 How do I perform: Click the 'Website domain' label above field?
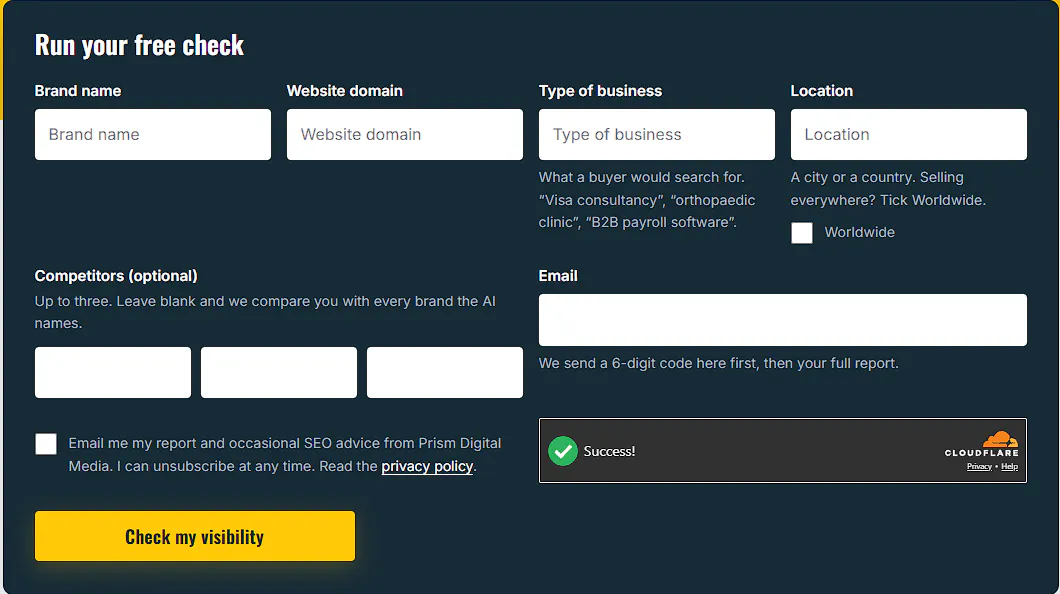[x=345, y=91]
